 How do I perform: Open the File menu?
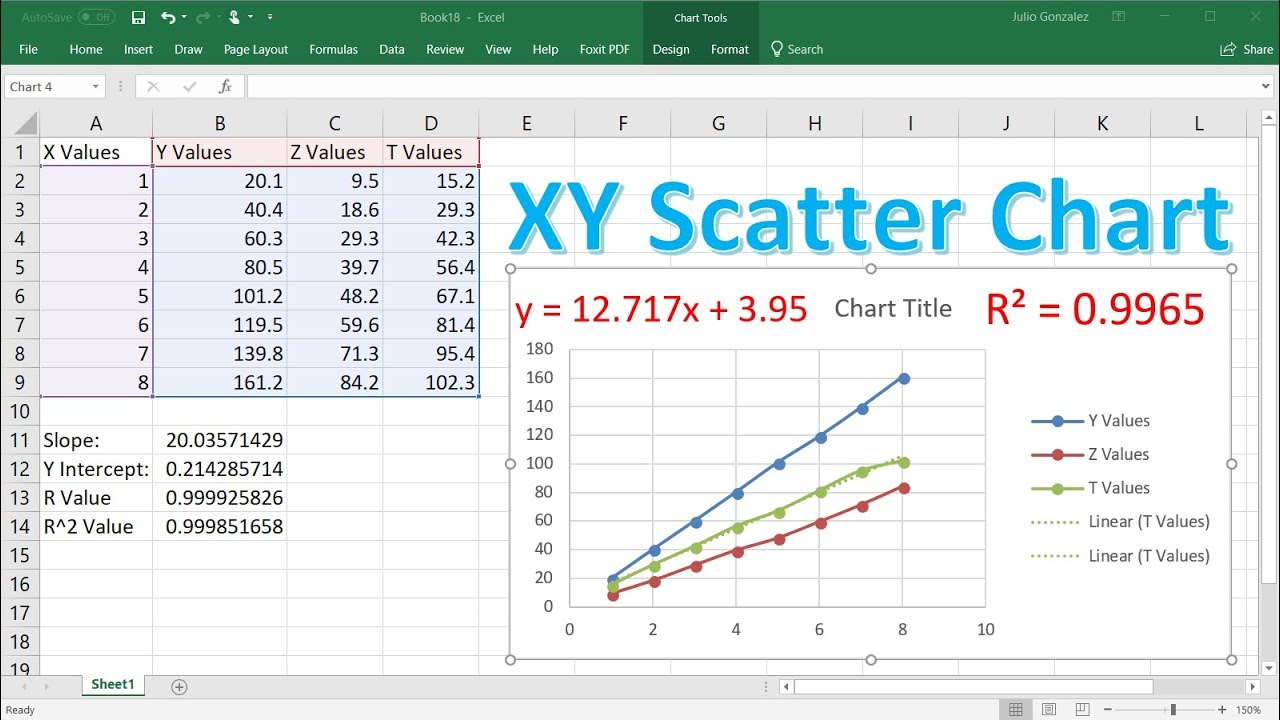coord(28,49)
